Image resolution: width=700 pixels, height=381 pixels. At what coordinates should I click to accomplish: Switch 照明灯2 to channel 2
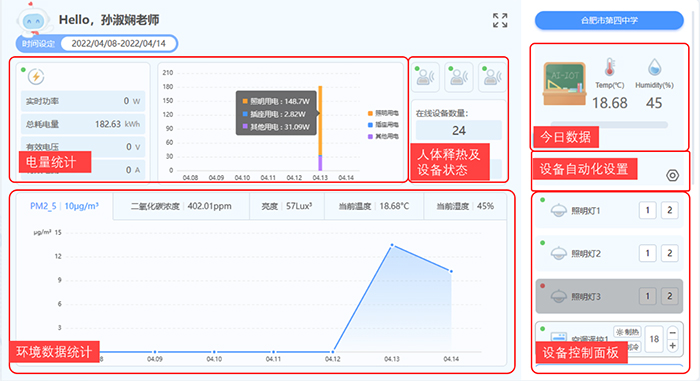(x=670, y=253)
